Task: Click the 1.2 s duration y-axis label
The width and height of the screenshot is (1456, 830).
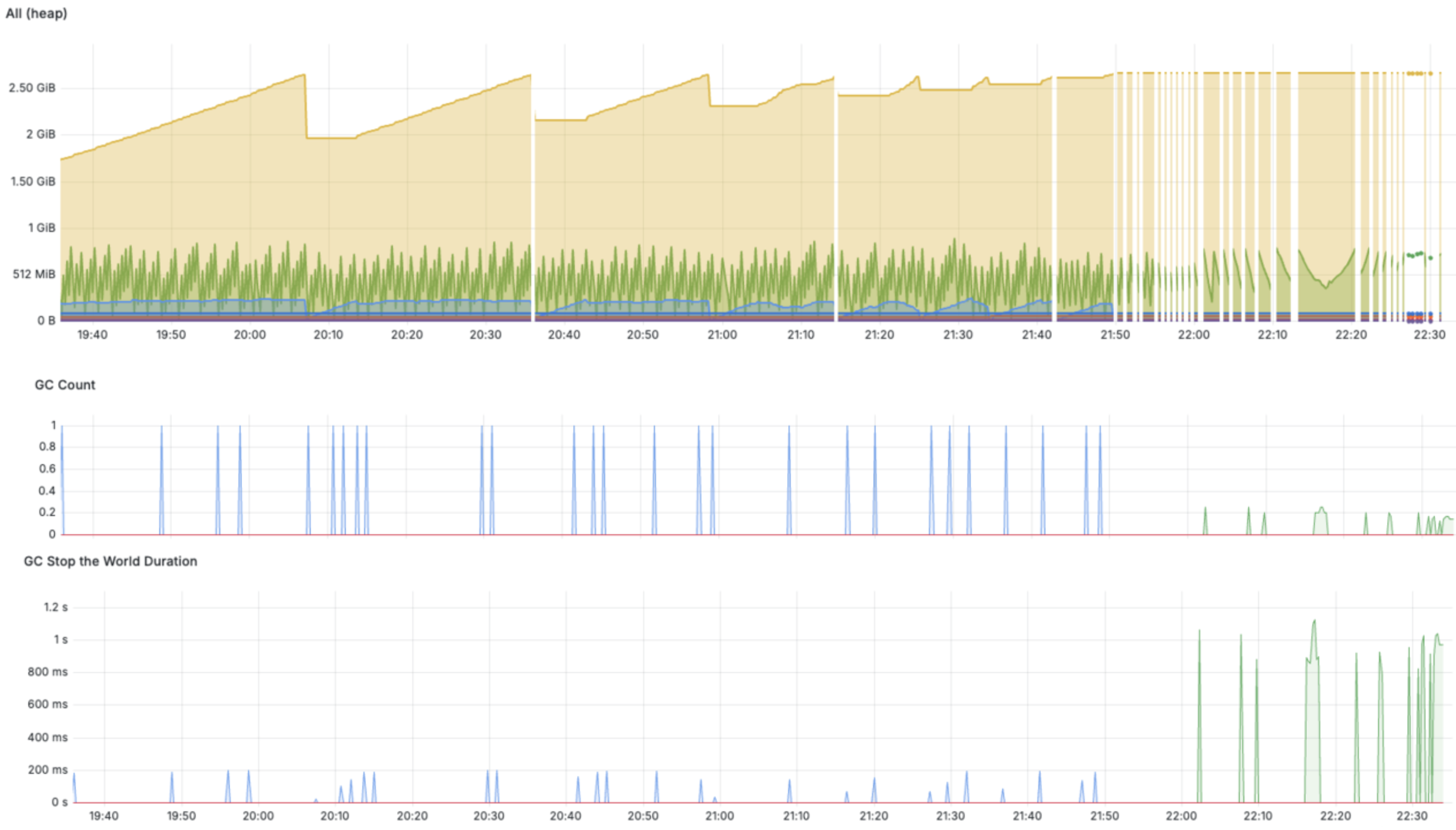Action: pos(55,607)
